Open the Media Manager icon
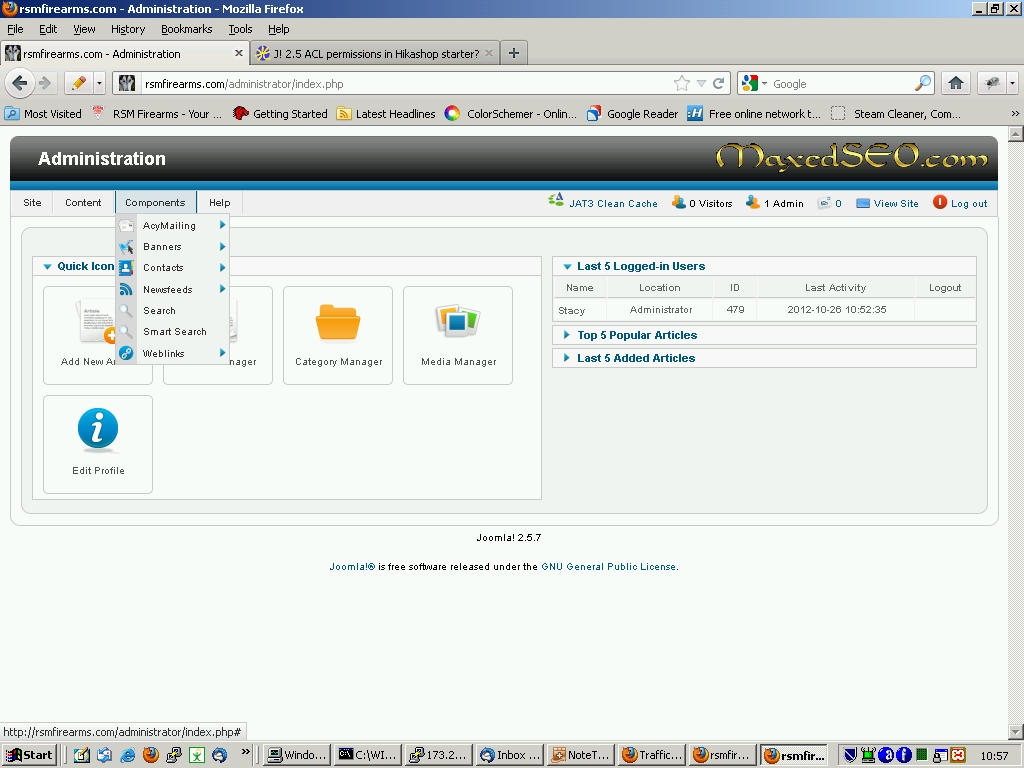Screen dimensions: 1024x768 pyautogui.click(x=458, y=321)
